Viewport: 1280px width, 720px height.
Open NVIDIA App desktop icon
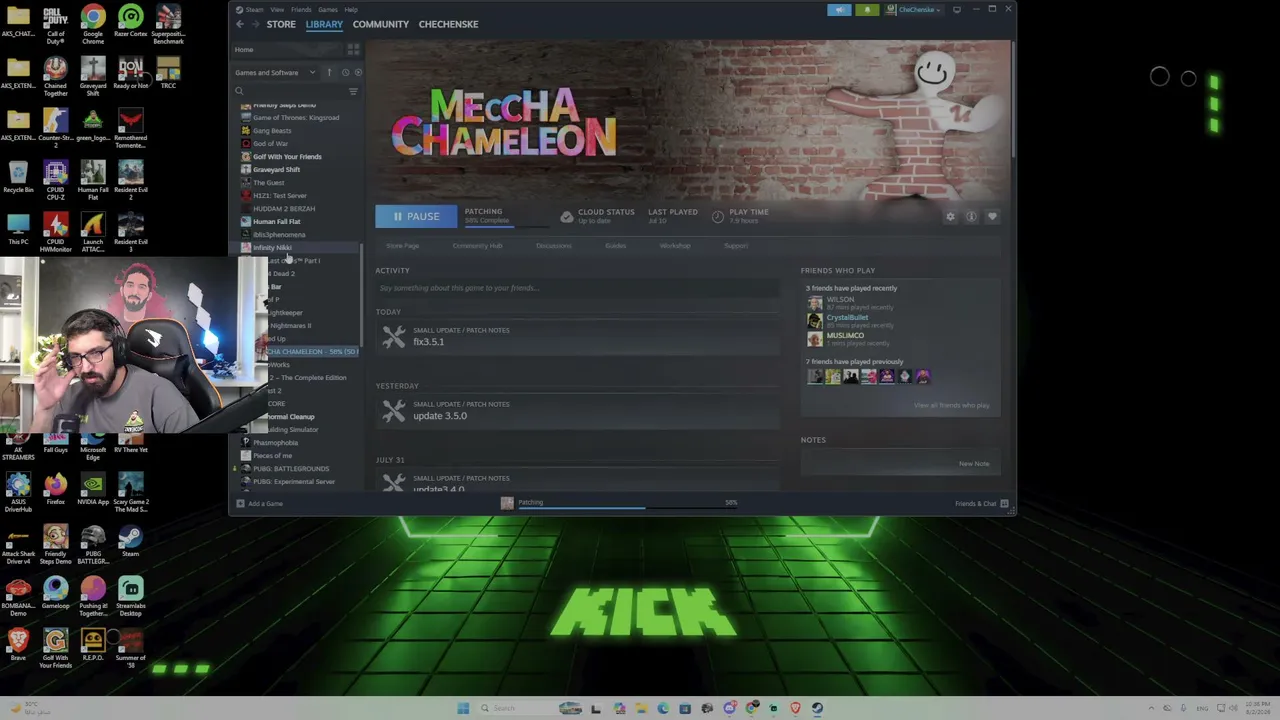point(93,490)
